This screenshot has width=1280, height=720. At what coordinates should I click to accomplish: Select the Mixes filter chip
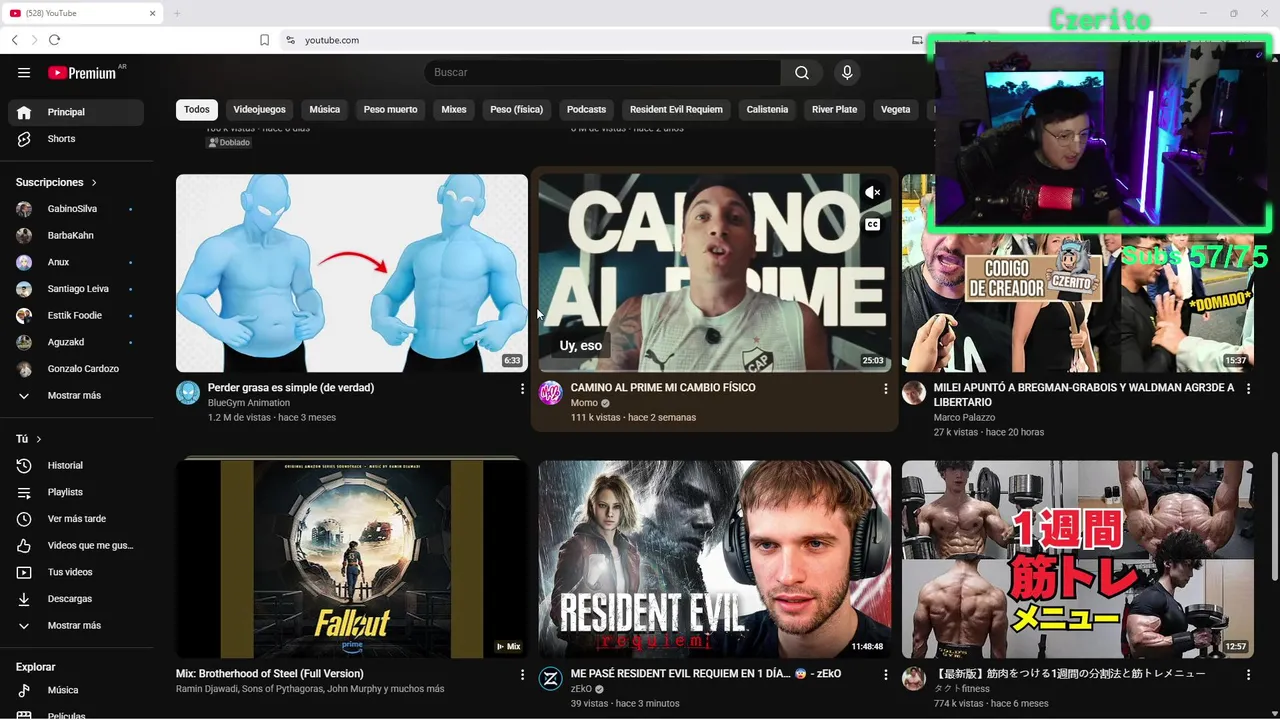tap(454, 109)
